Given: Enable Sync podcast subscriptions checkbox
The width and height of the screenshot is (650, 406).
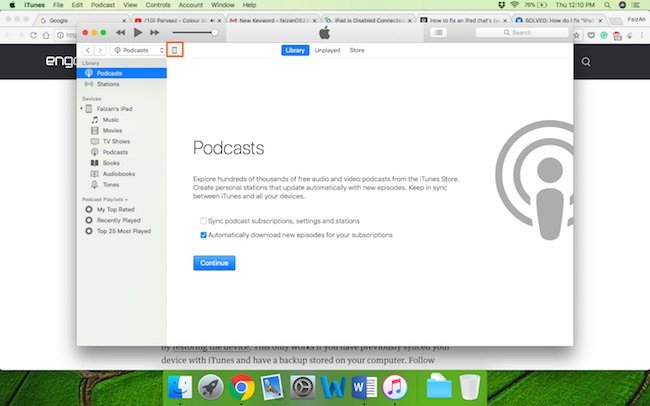Looking at the screenshot, I should pyautogui.click(x=203, y=221).
